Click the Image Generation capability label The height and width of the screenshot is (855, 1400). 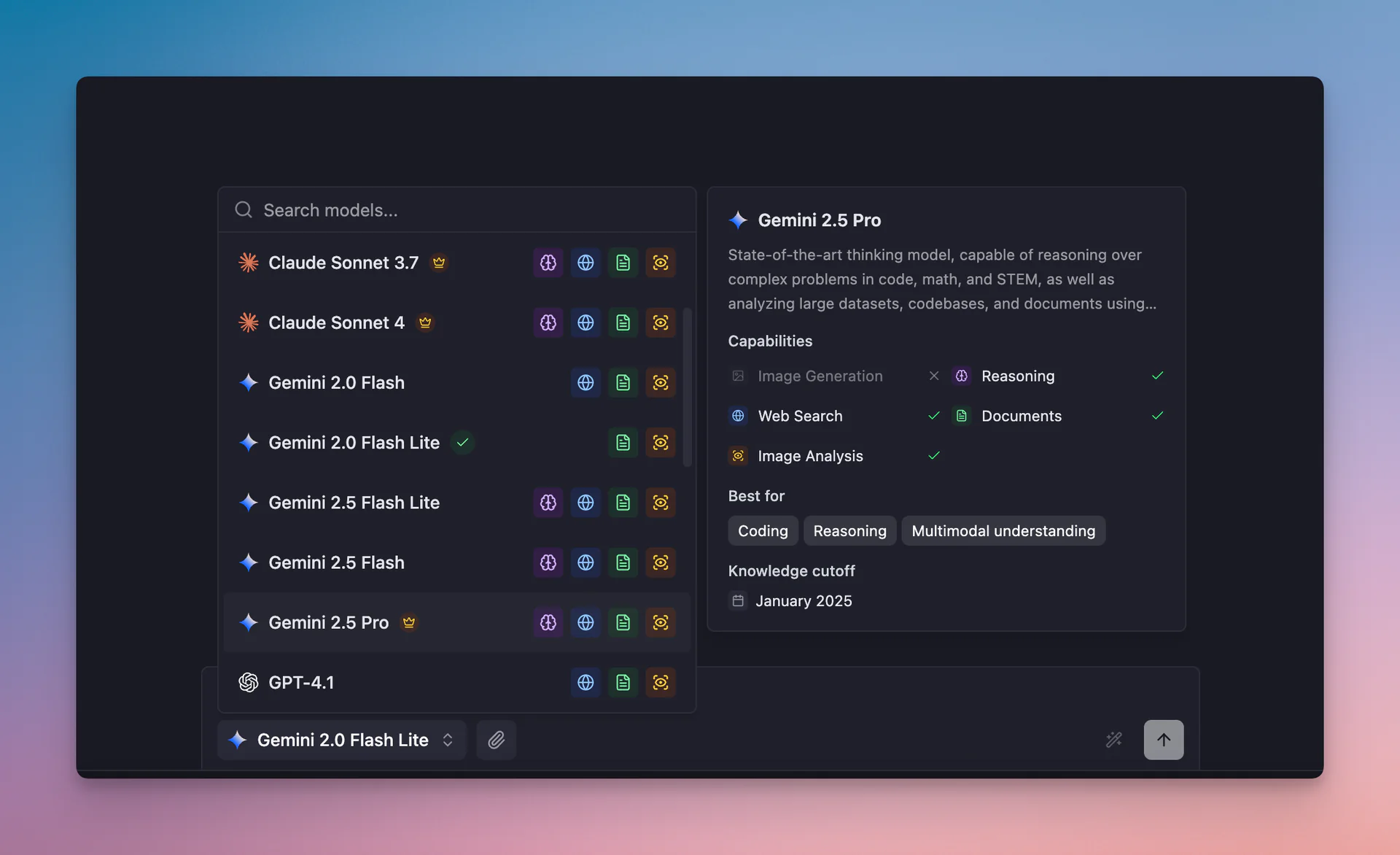click(x=820, y=376)
